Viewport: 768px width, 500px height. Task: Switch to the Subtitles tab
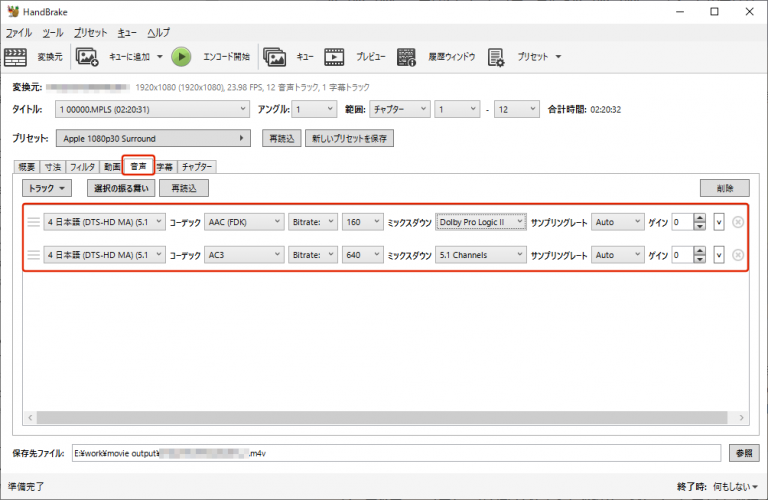tap(165, 167)
